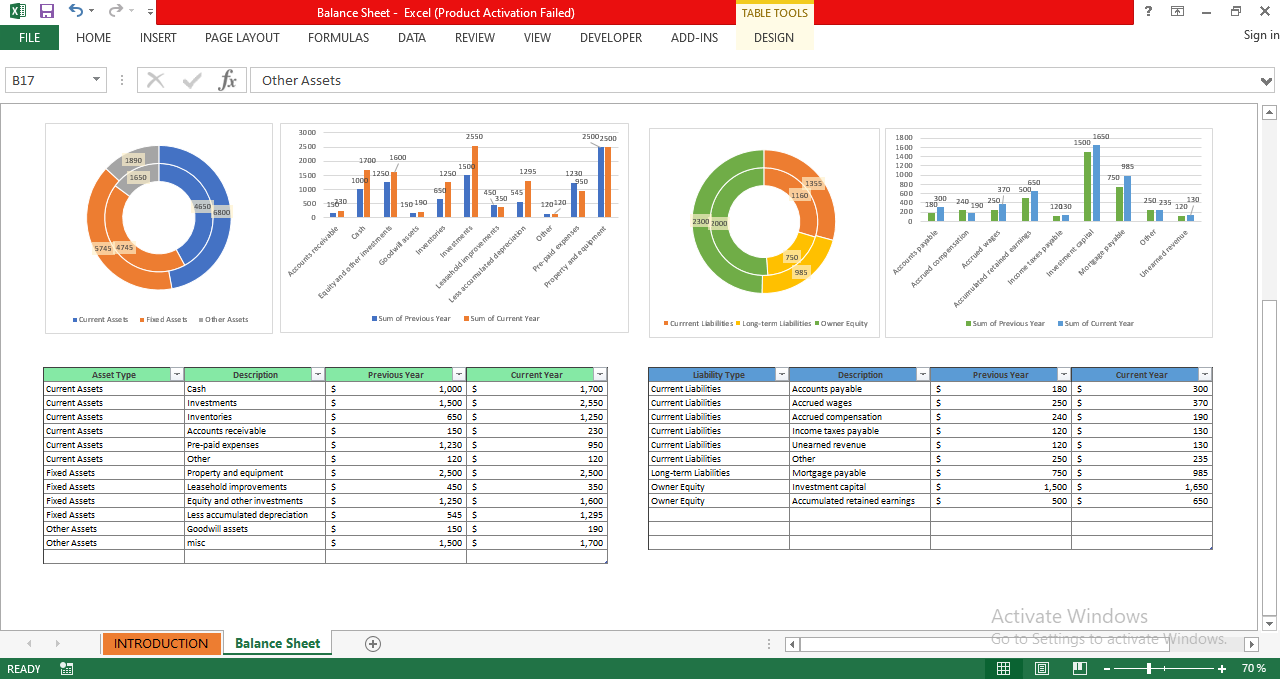
Task: Open Help with the question mark icon
Action: click(1149, 12)
